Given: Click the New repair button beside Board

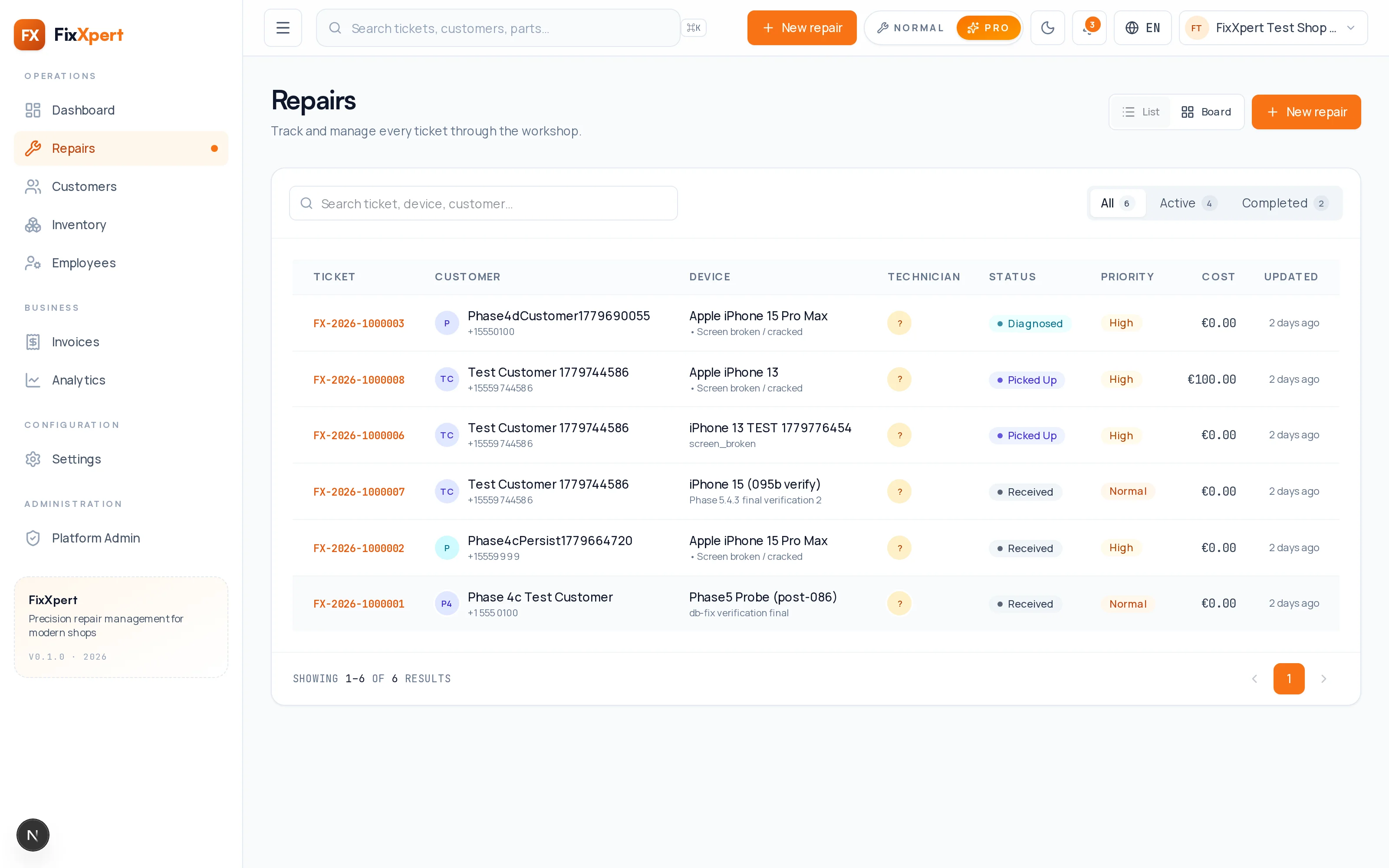Looking at the screenshot, I should (x=1306, y=112).
